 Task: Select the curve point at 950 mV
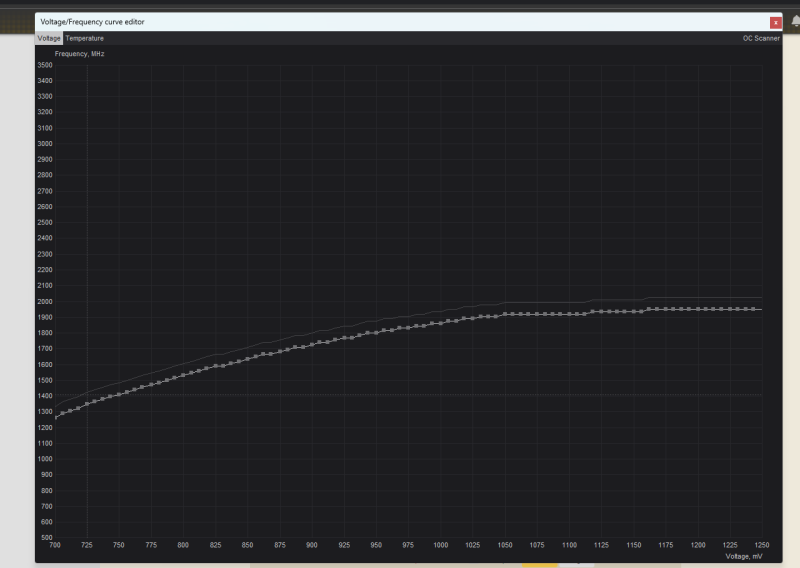377,333
